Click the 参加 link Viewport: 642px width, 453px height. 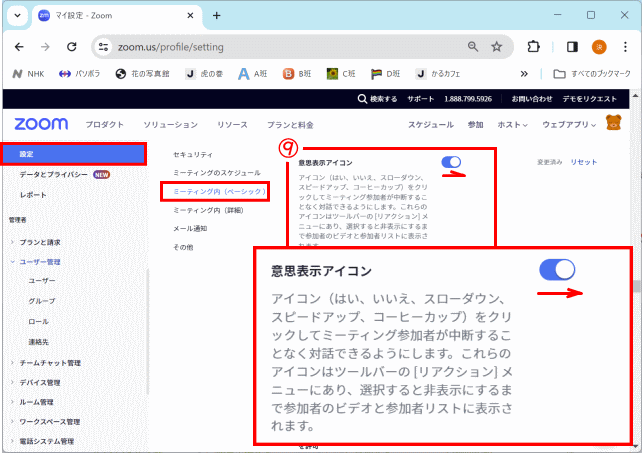(x=475, y=125)
